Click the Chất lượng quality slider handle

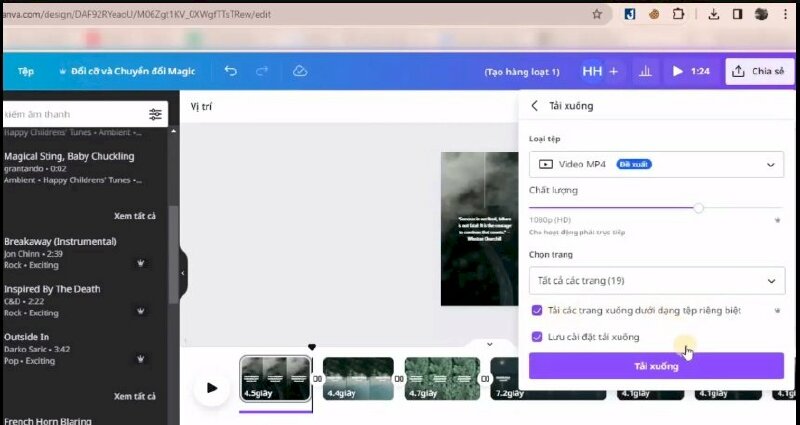click(x=698, y=208)
